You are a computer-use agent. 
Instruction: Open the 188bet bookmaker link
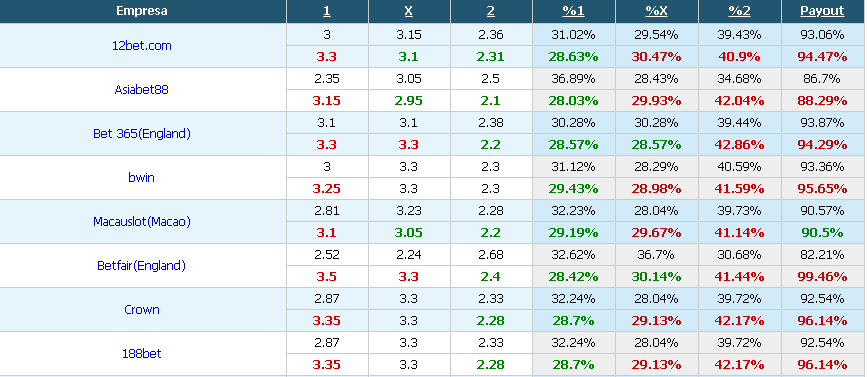pyautogui.click(x=142, y=353)
